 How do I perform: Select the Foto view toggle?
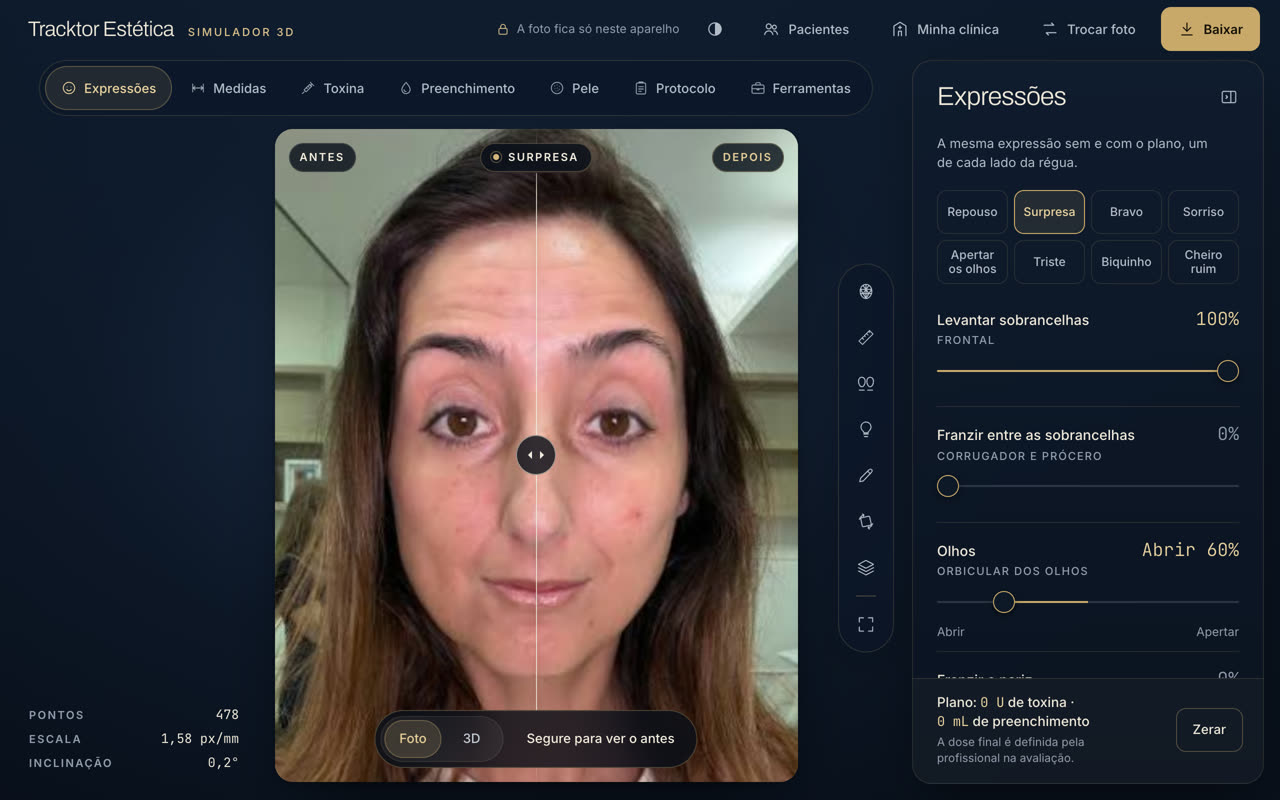(x=413, y=739)
